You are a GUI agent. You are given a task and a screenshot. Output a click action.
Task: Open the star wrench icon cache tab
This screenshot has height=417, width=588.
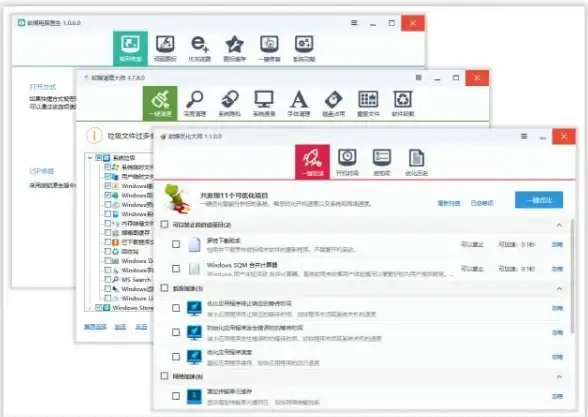click(234, 48)
